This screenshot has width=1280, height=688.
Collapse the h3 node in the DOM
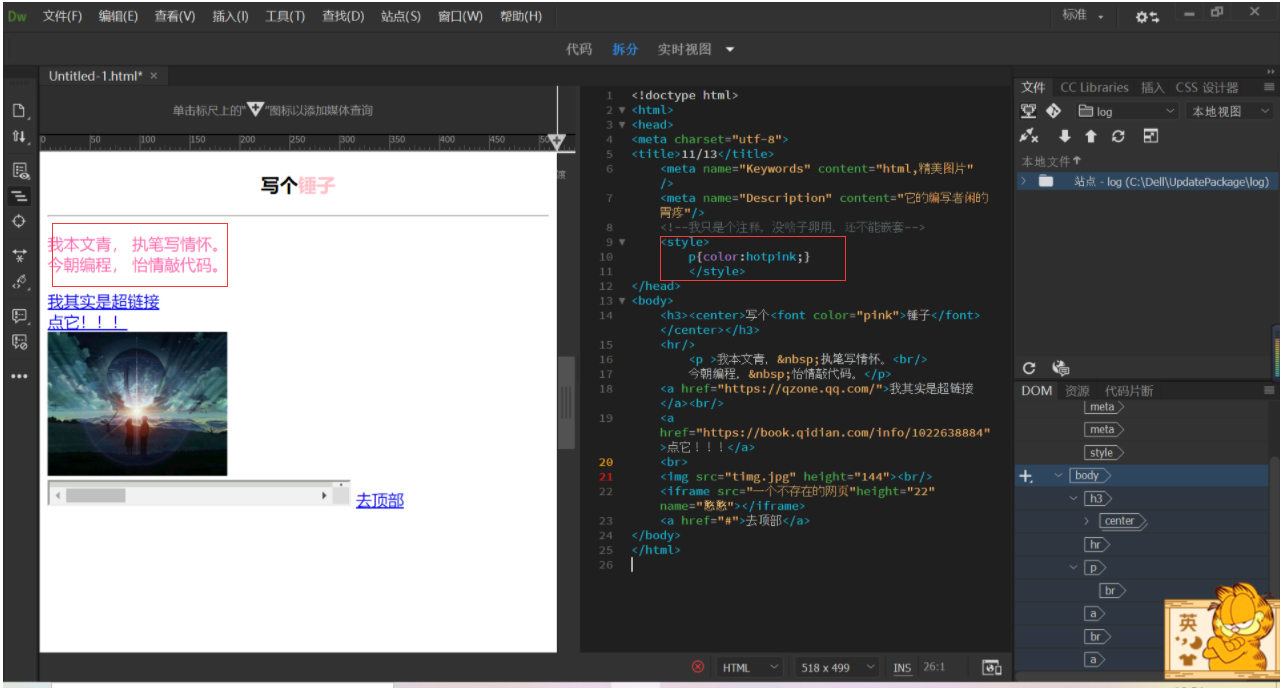pyautogui.click(x=1074, y=498)
